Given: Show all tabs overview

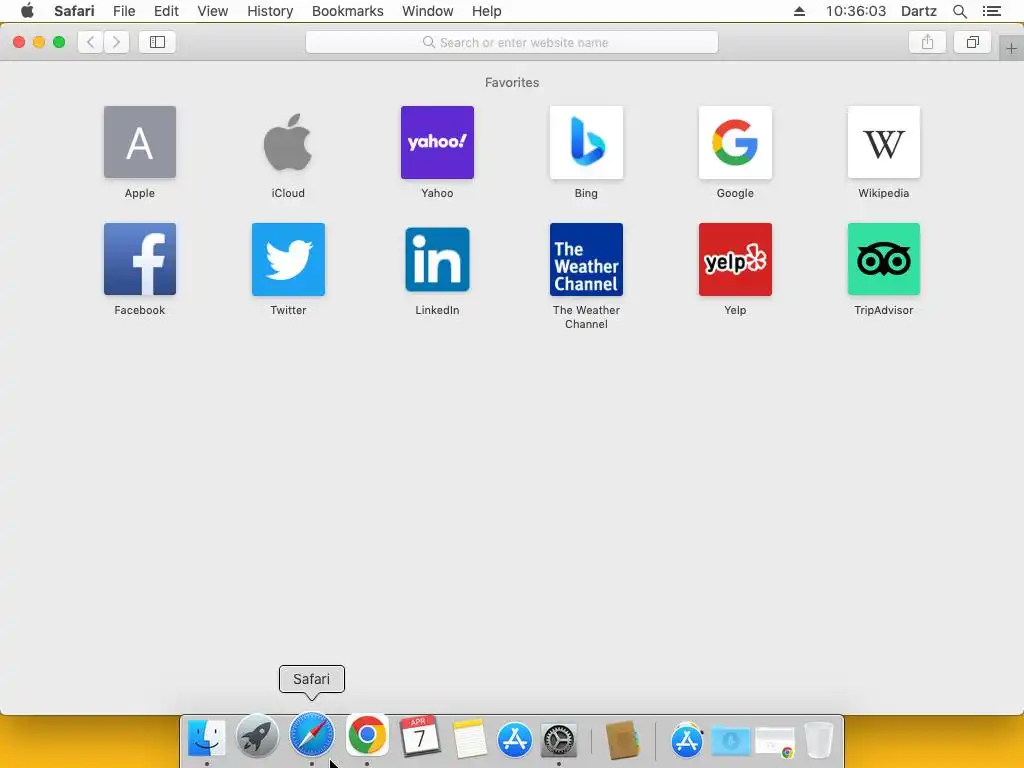Looking at the screenshot, I should [x=972, y=42].
